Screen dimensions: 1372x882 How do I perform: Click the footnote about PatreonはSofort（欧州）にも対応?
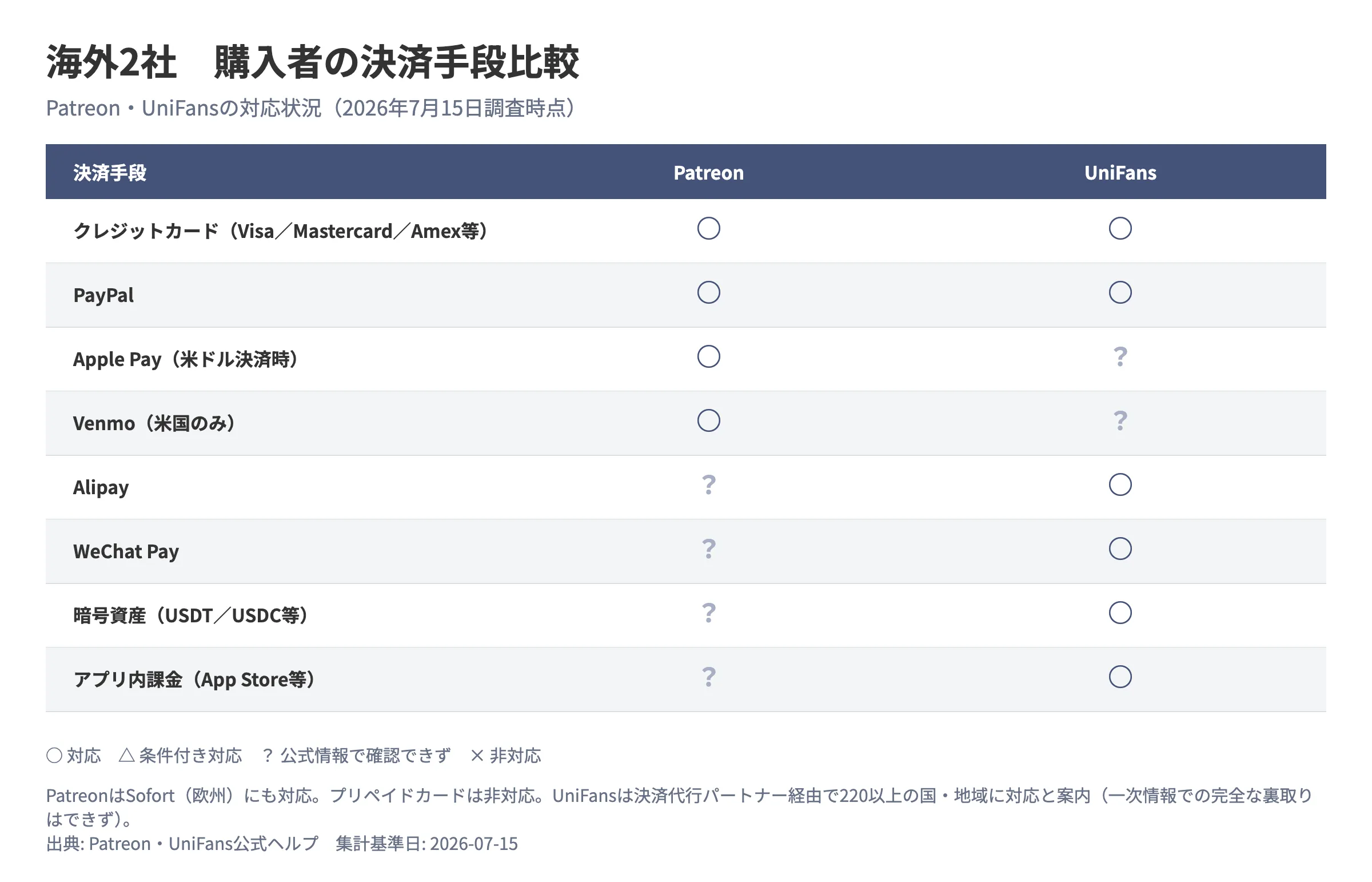[679, 808]
